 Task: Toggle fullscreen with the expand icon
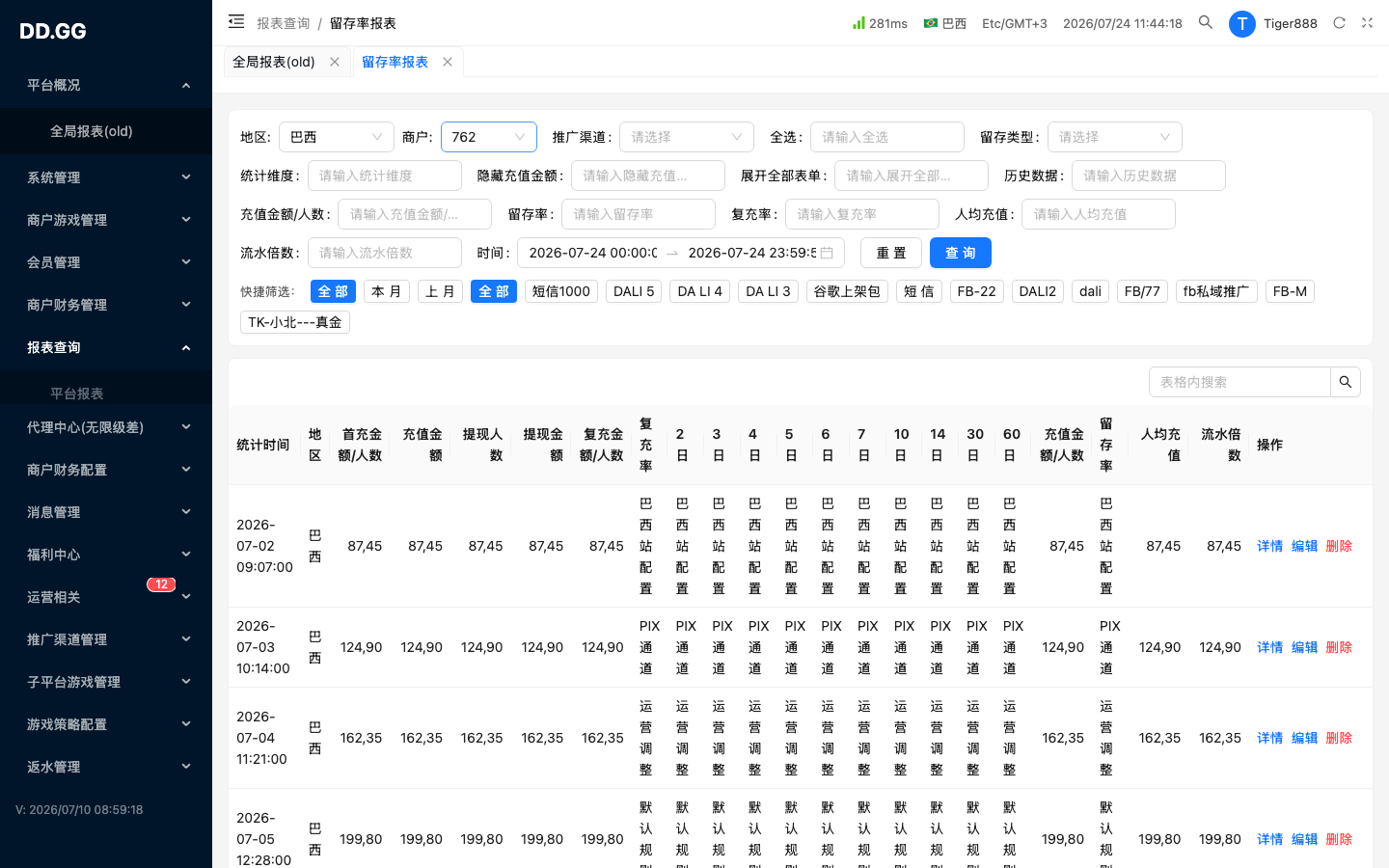tap(1367, 23)
